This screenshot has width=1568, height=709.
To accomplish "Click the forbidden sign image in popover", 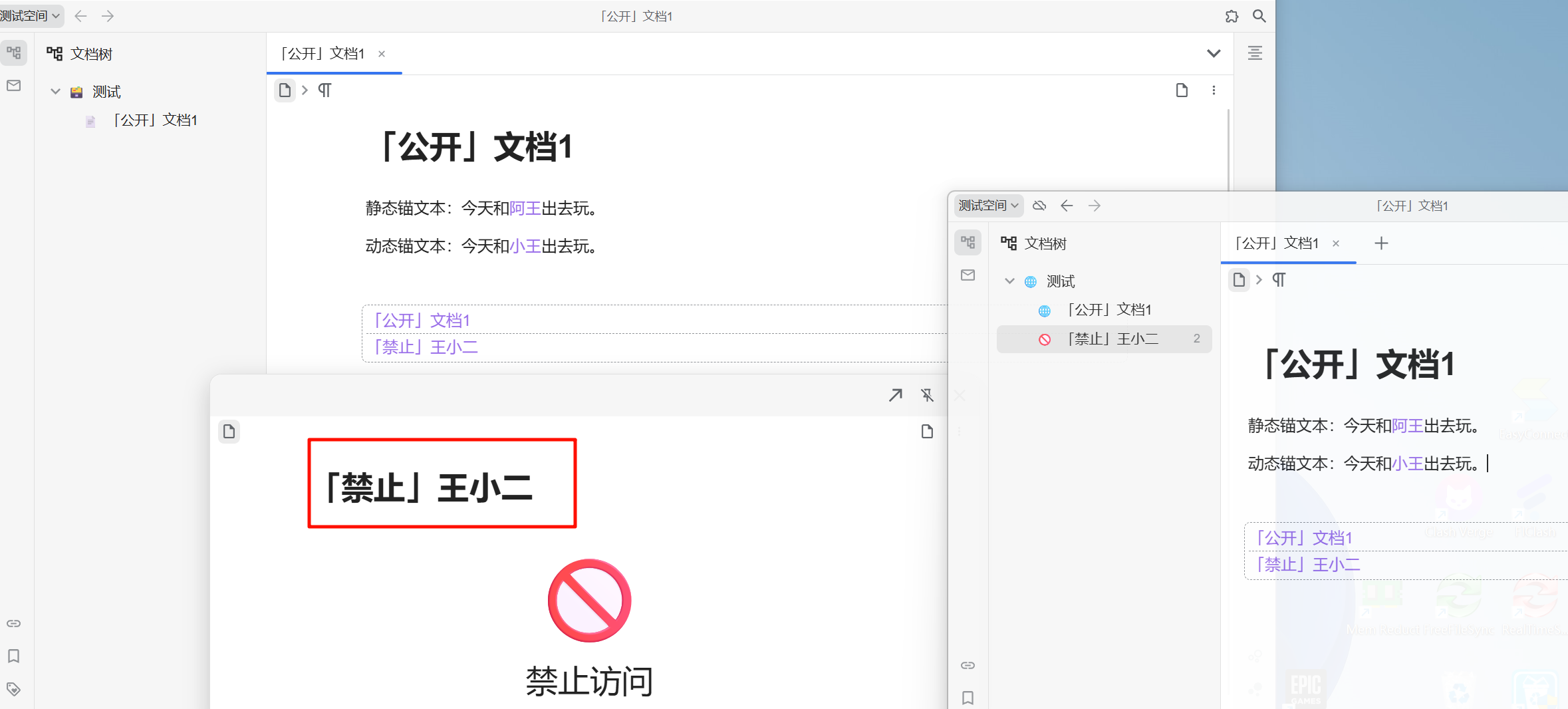I will (x=589, y=601).
